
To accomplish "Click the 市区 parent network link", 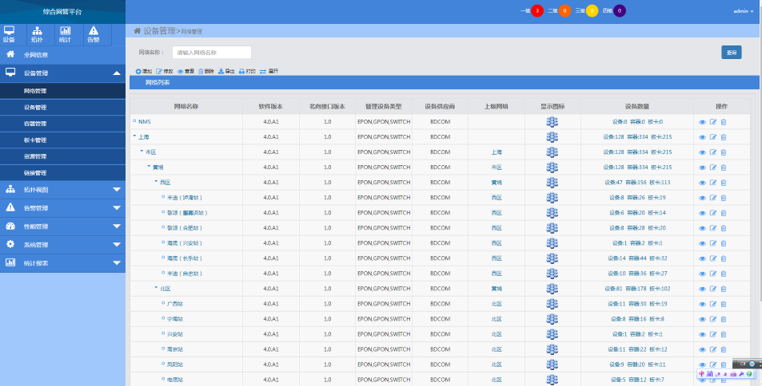I will pyautogui.click(x=496, y=167).
